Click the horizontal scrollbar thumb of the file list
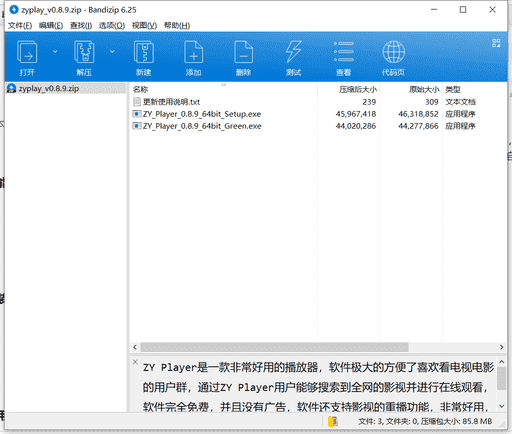 click(x=274, y=347)
